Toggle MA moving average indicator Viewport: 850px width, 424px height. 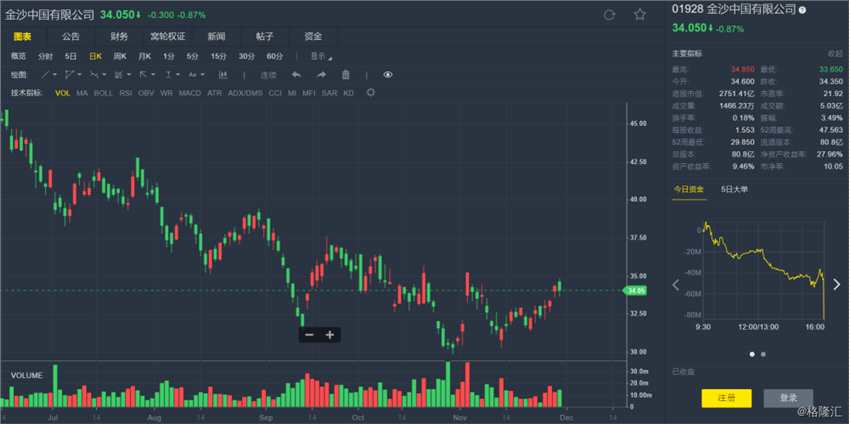click(82, 93)
